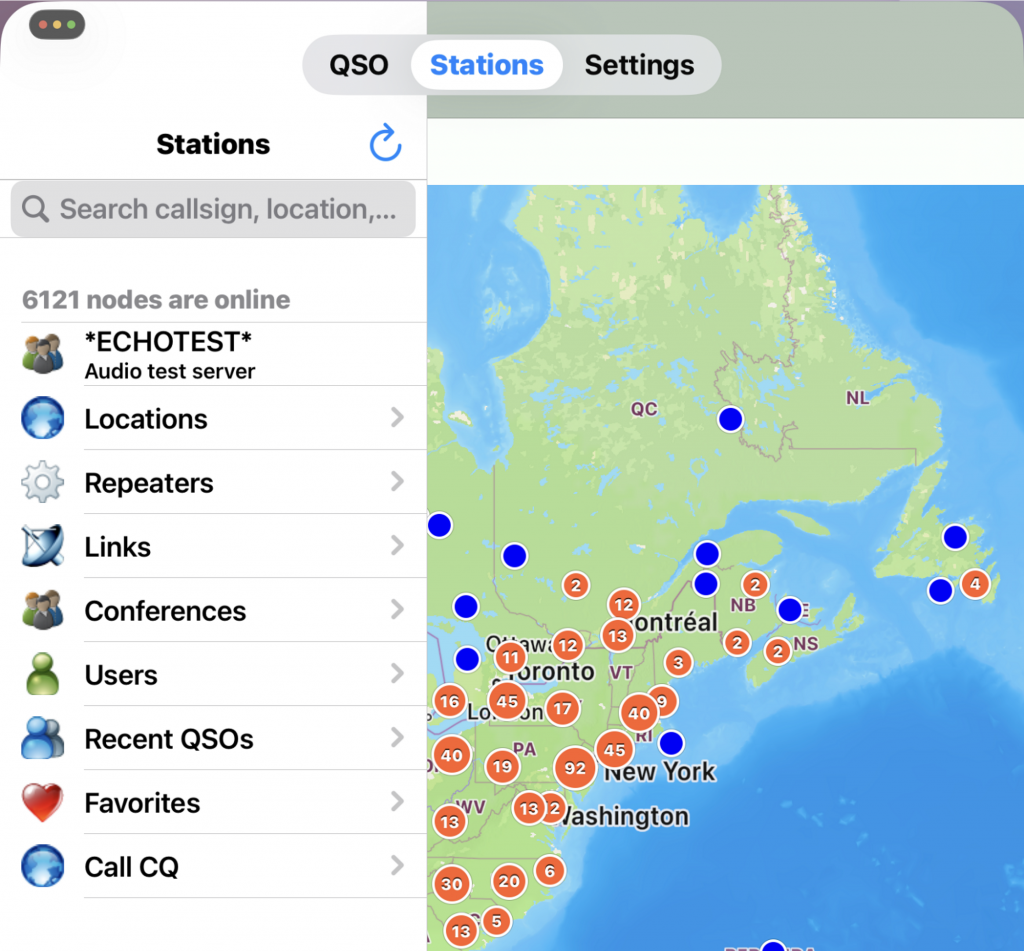The image size is (1024, 951).
Task: Switch to the QSO tab
Action: (x=359, y=66)
